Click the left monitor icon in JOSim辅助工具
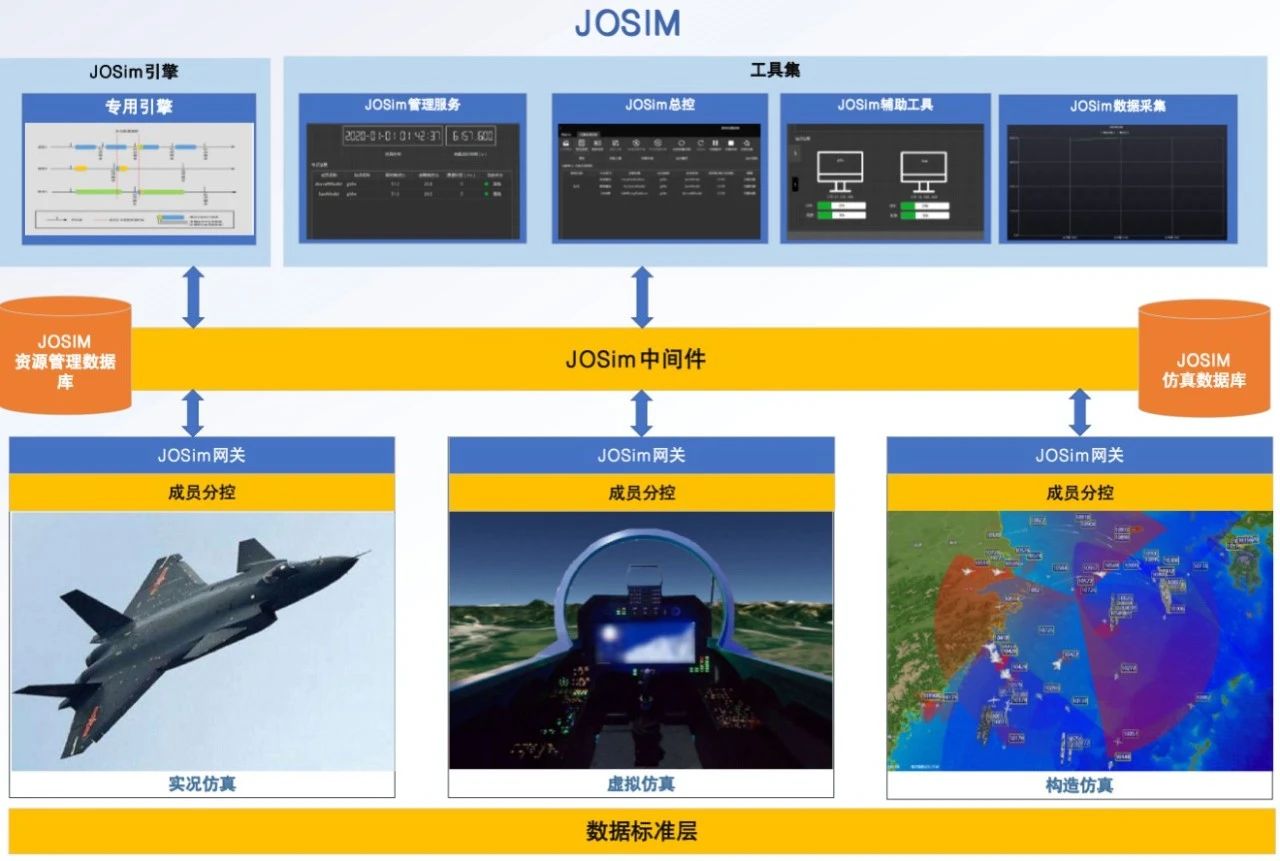Image resolution: width=1280 pixels, height=861 pixels. [840, 170]
